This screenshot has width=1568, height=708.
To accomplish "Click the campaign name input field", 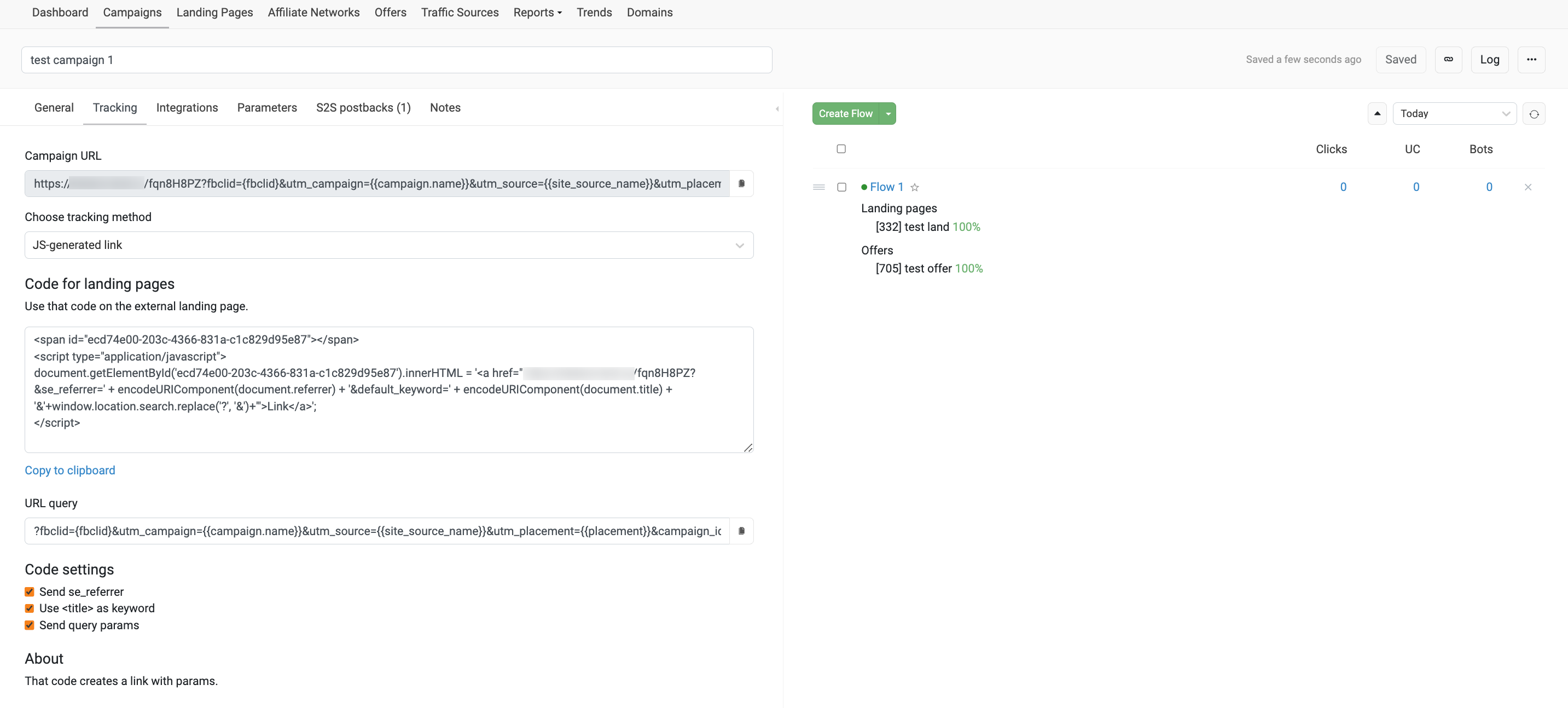I will pos(396,60).
